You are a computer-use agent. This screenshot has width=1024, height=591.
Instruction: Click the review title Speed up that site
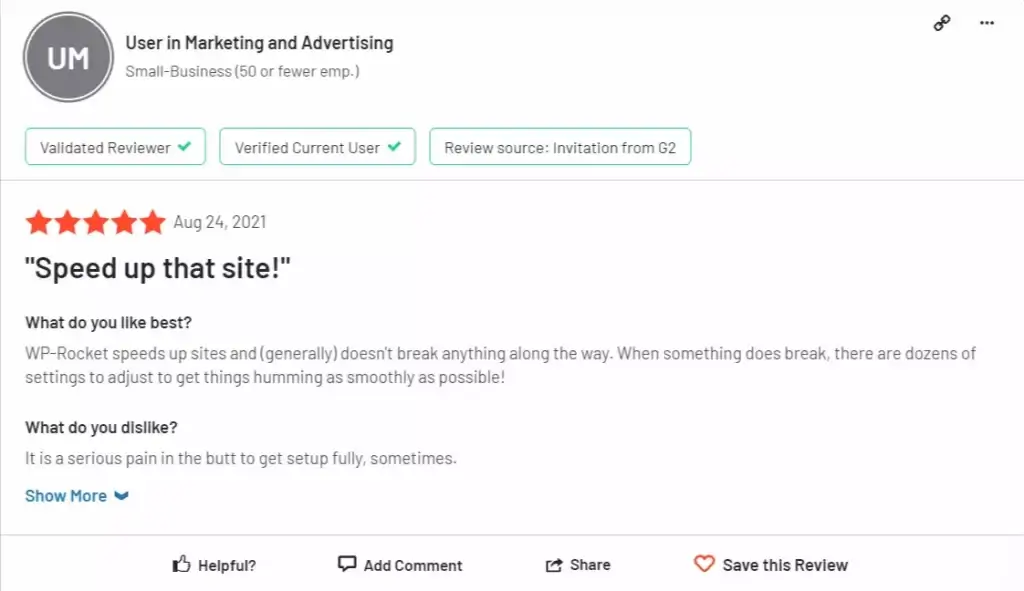point(159,267)
